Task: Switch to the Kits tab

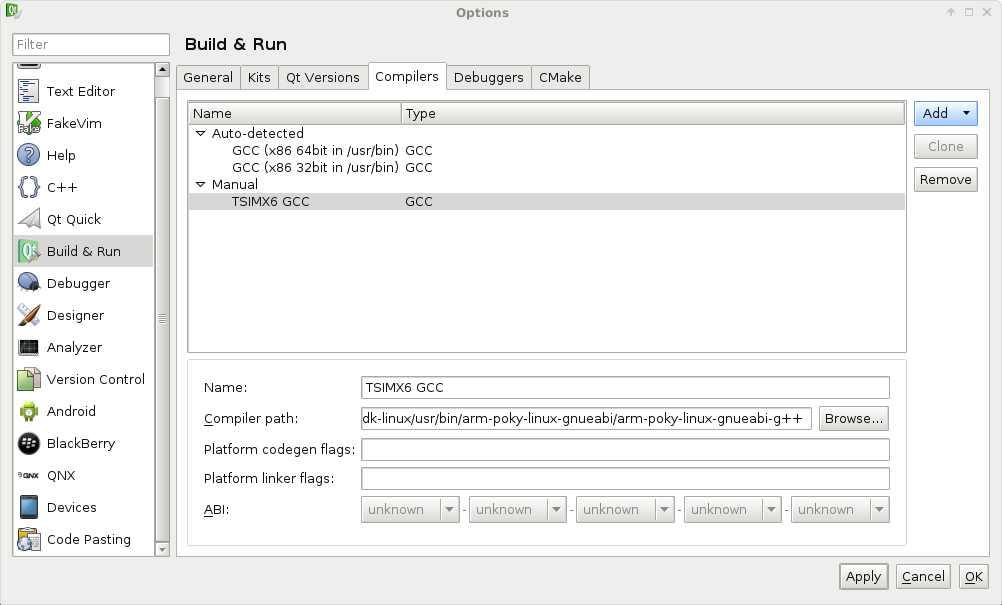Action: [259, 77]
